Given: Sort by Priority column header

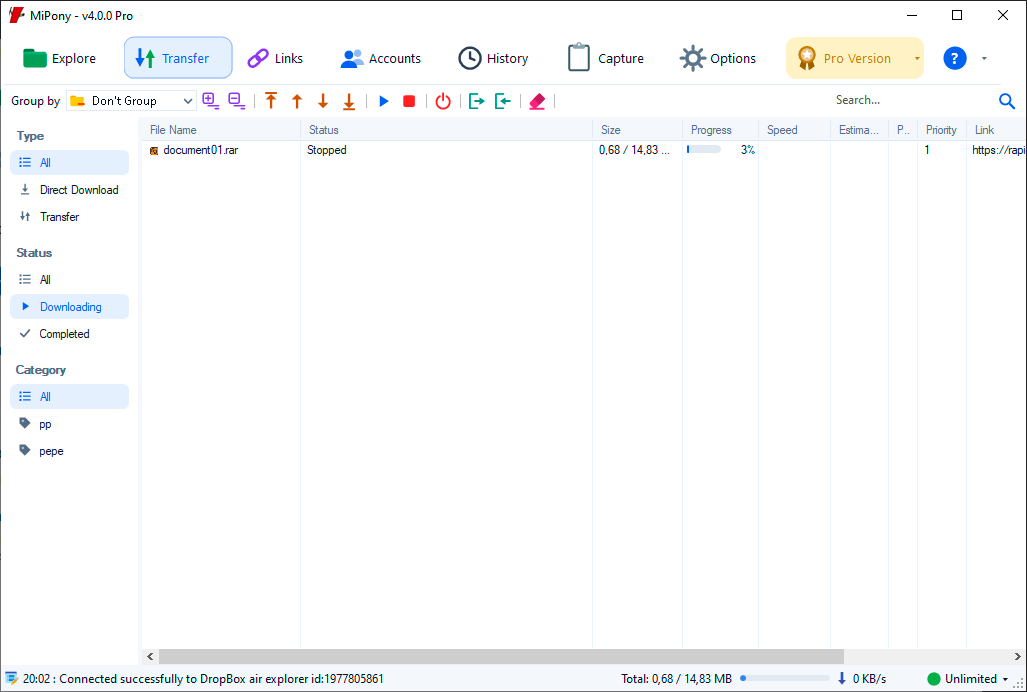Looking at the screenshot, I should (x=942, y=130).
